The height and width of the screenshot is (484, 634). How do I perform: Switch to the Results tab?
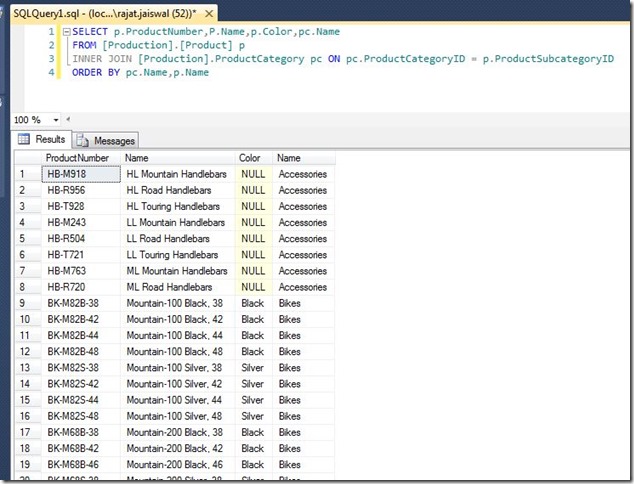click(42, 139)
